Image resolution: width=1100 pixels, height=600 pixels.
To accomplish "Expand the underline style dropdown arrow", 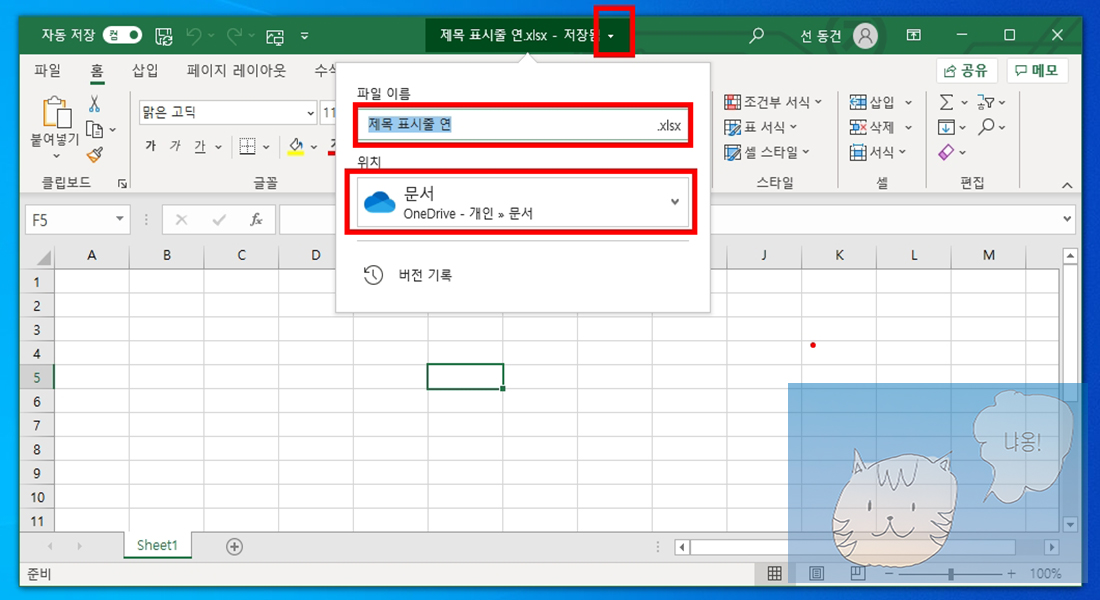I will click(x=218, y=147).
